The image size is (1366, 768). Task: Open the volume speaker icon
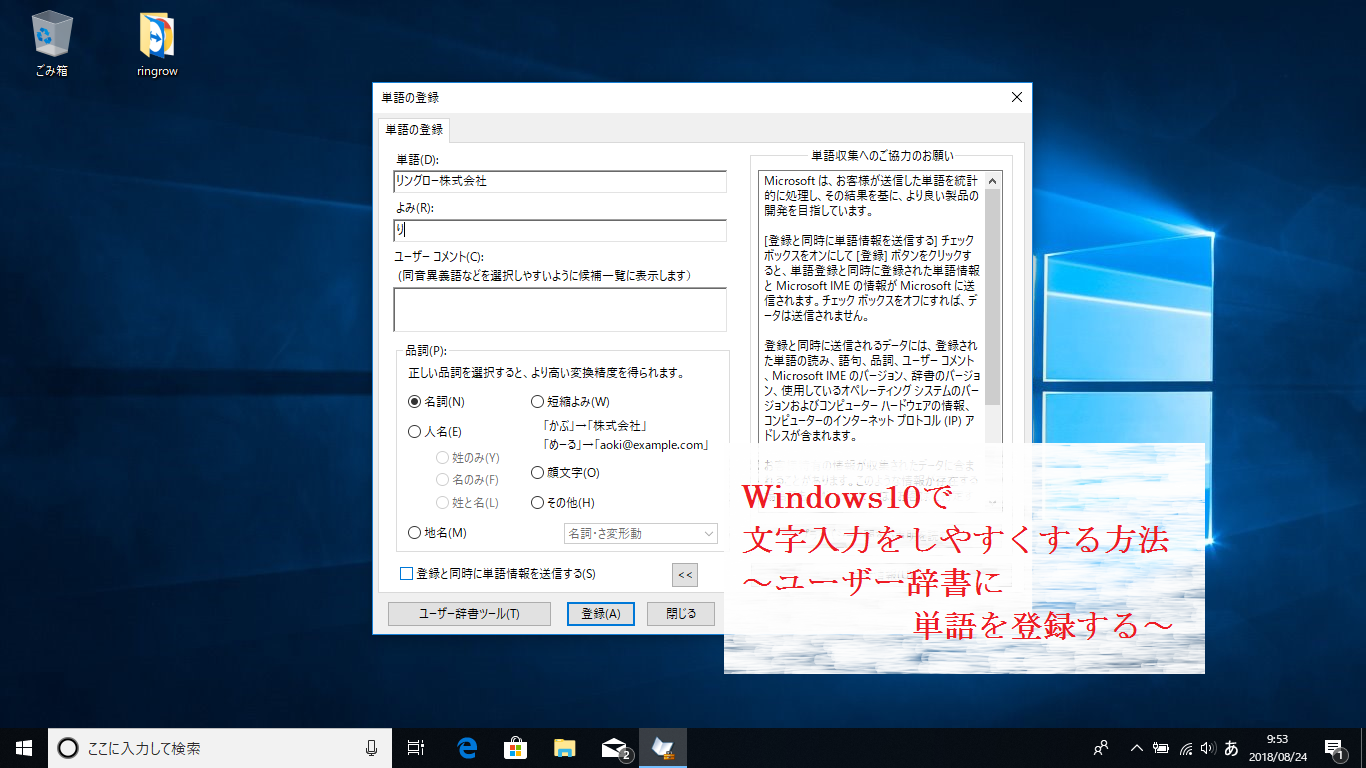click(x=1207, y=747)
